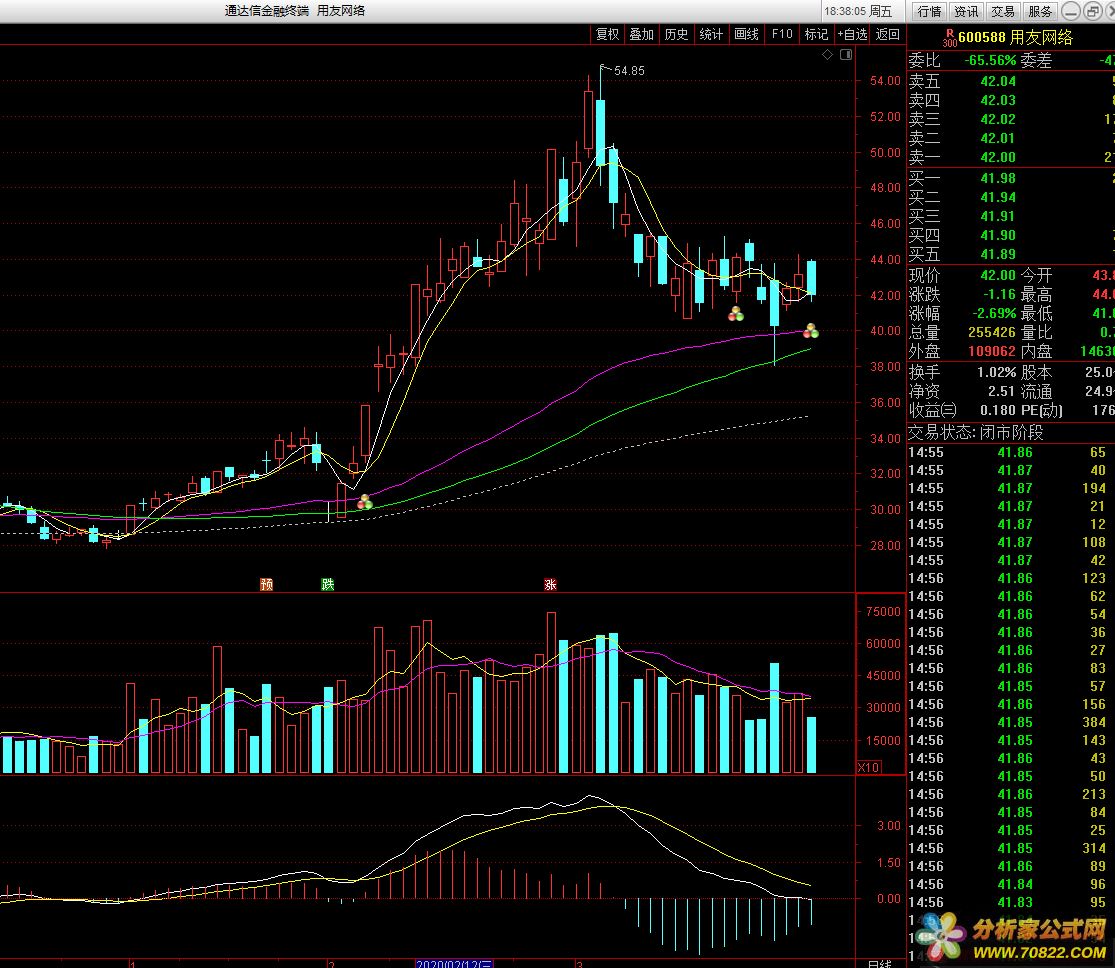The width and height of the screenshot is (1115, 968).
Task: Toggle the side panel icon beside the diamond
Action: tap(845, 55)
